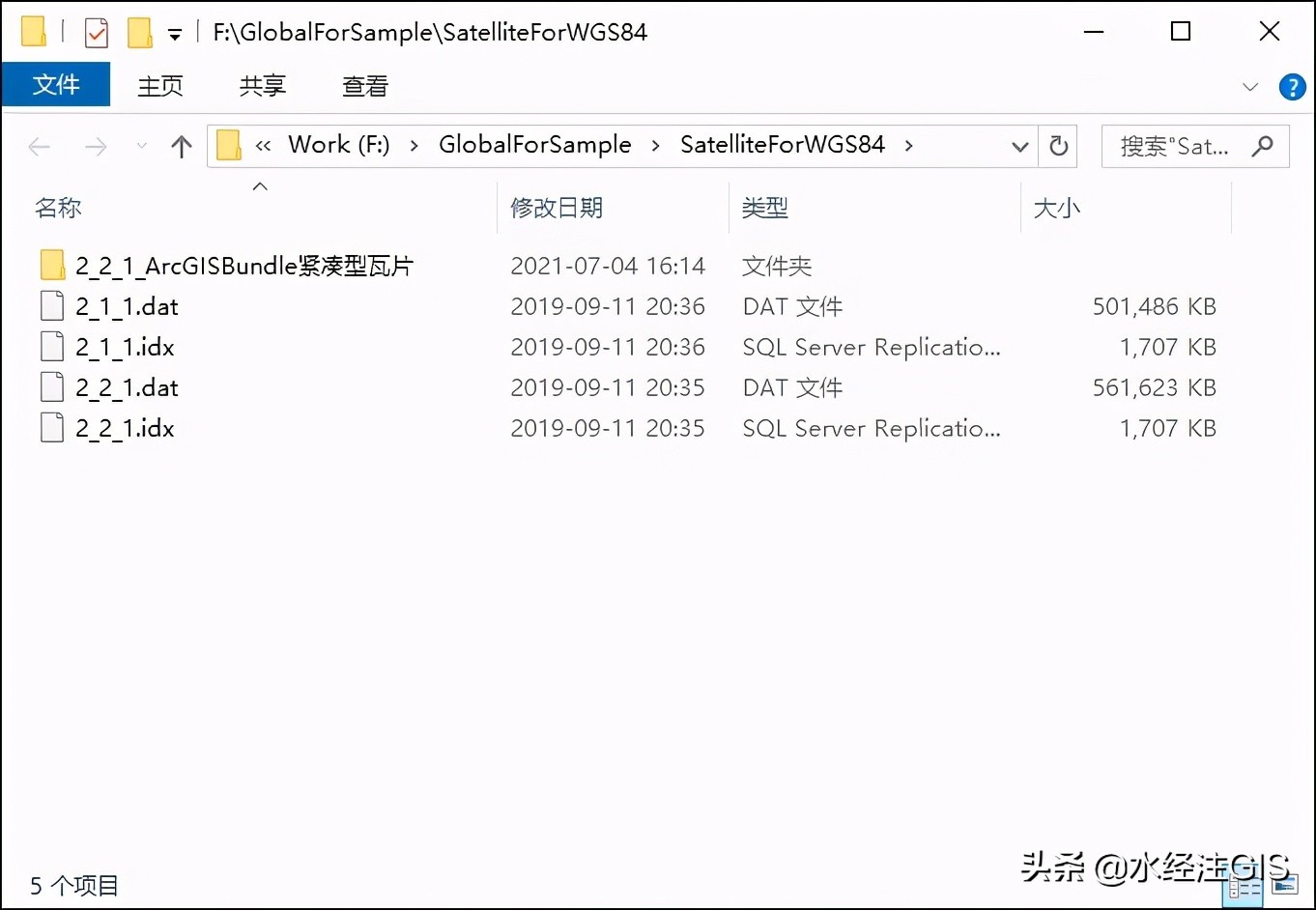This screenshot has width=1316, height=910.
Task: Switch to large thumbnails view icon
Action: coord(1285,884)
